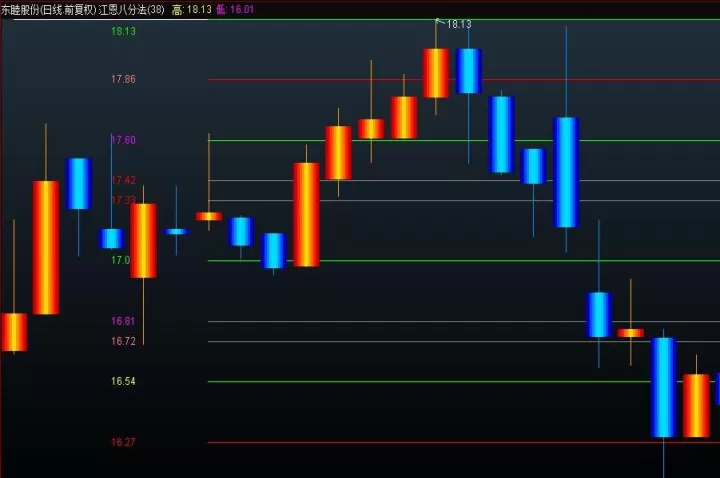This screenshot has height=478, width=720.
Task: Select the 江恩八分法(38) indicator title
Action: 131,10
